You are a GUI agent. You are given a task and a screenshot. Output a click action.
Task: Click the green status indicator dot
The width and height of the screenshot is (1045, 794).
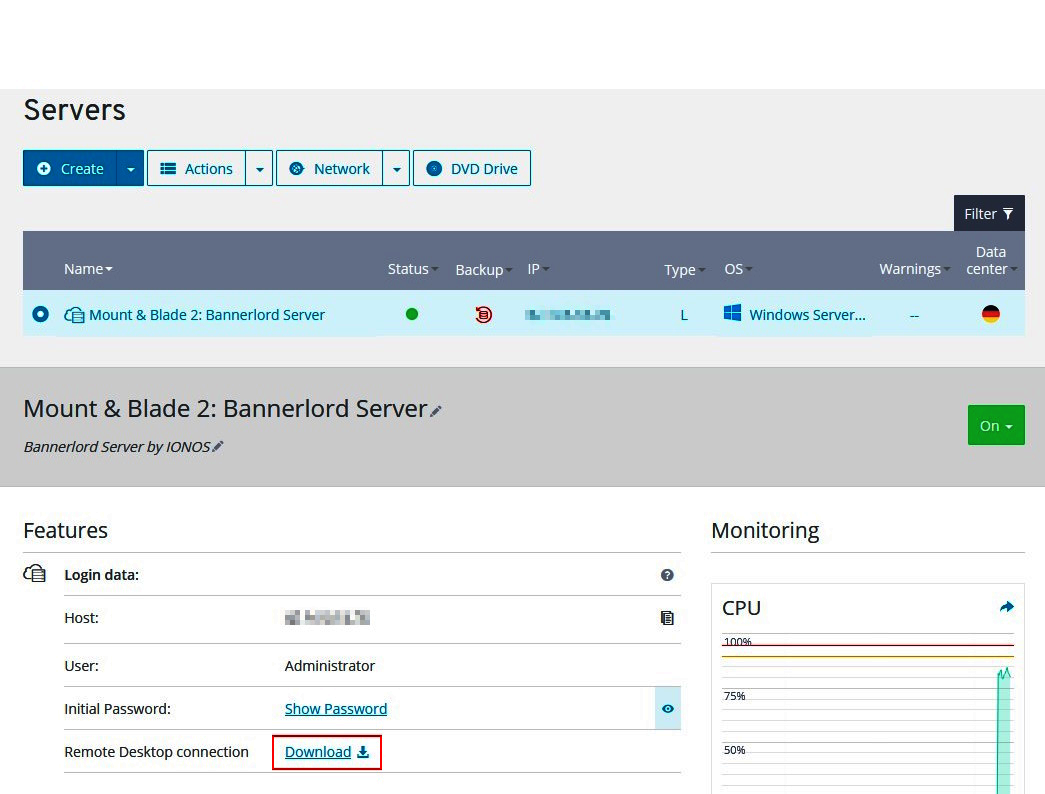[x=412, y=314]
